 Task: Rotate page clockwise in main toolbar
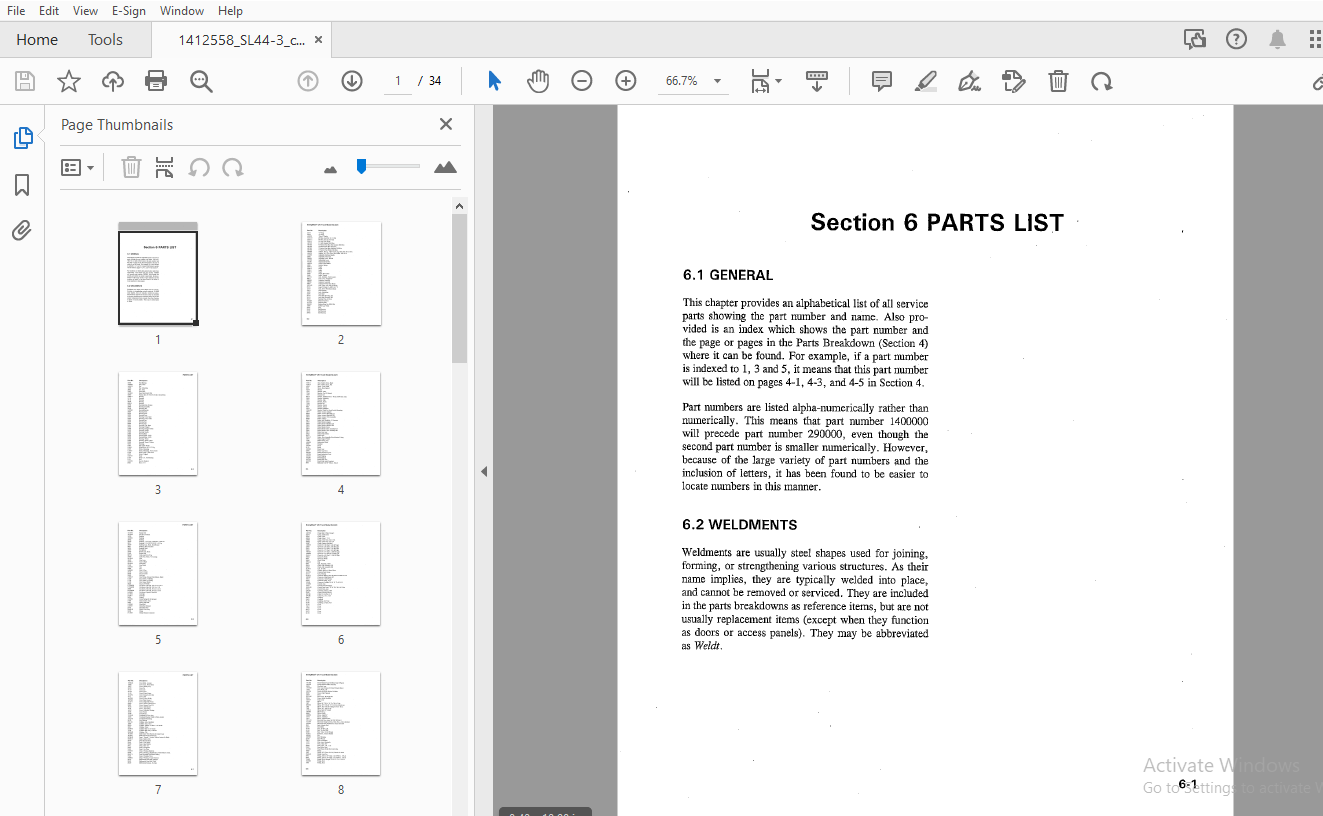1102,81
